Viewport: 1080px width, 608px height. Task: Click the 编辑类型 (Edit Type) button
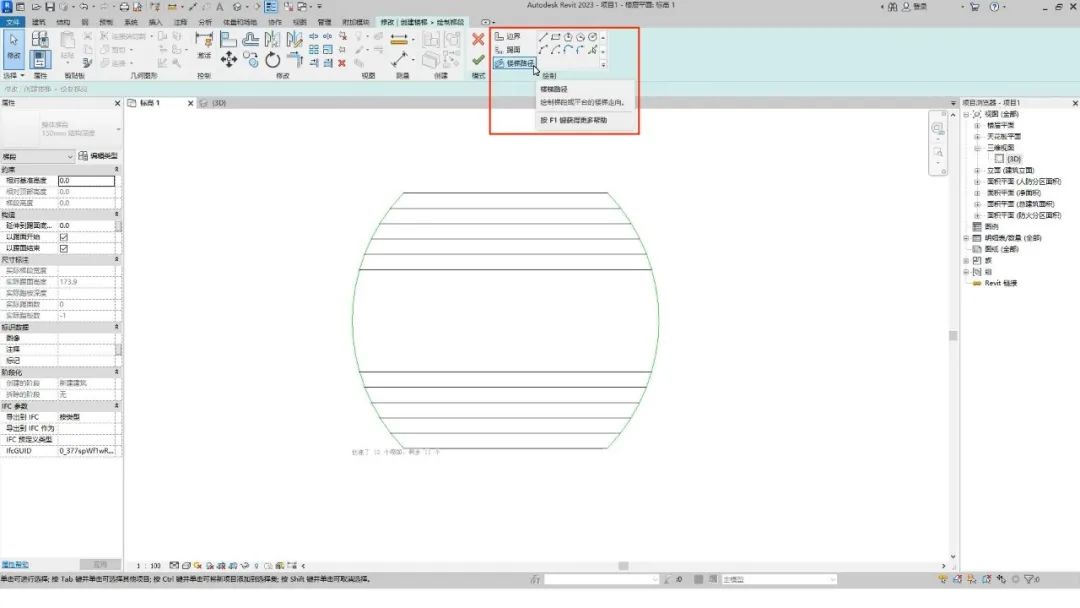coord(98,156)
